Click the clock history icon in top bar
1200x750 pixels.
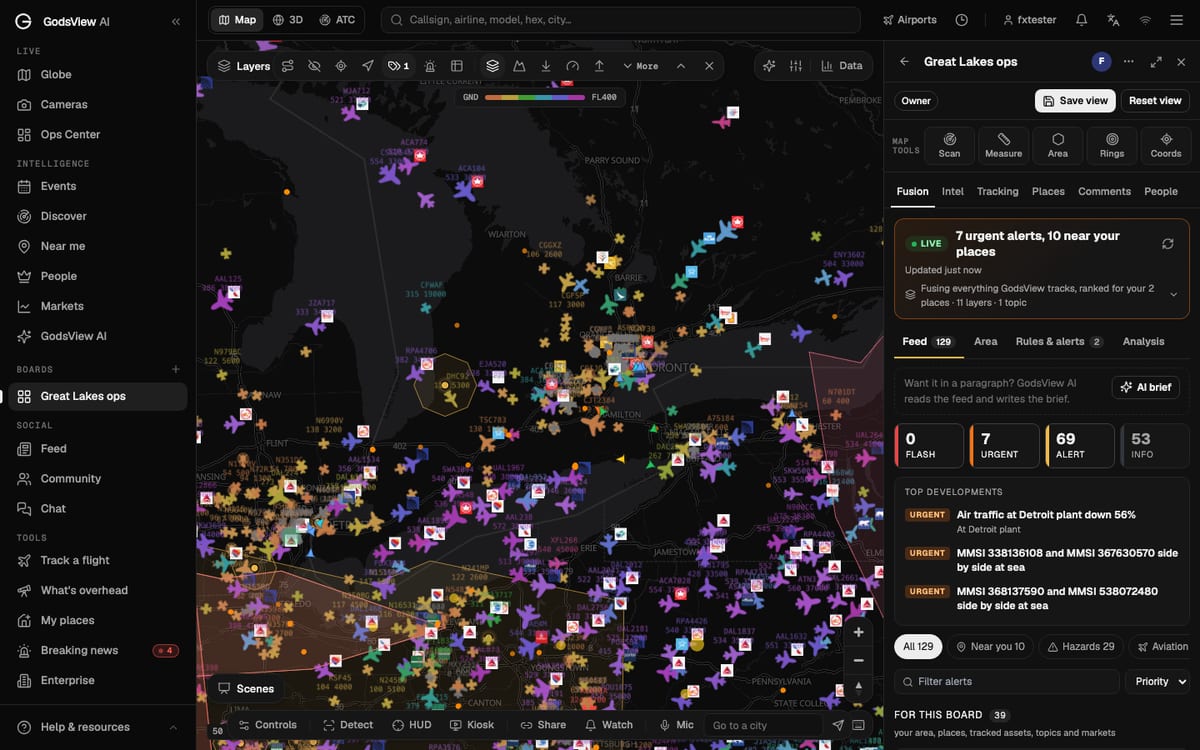(961, 20)
